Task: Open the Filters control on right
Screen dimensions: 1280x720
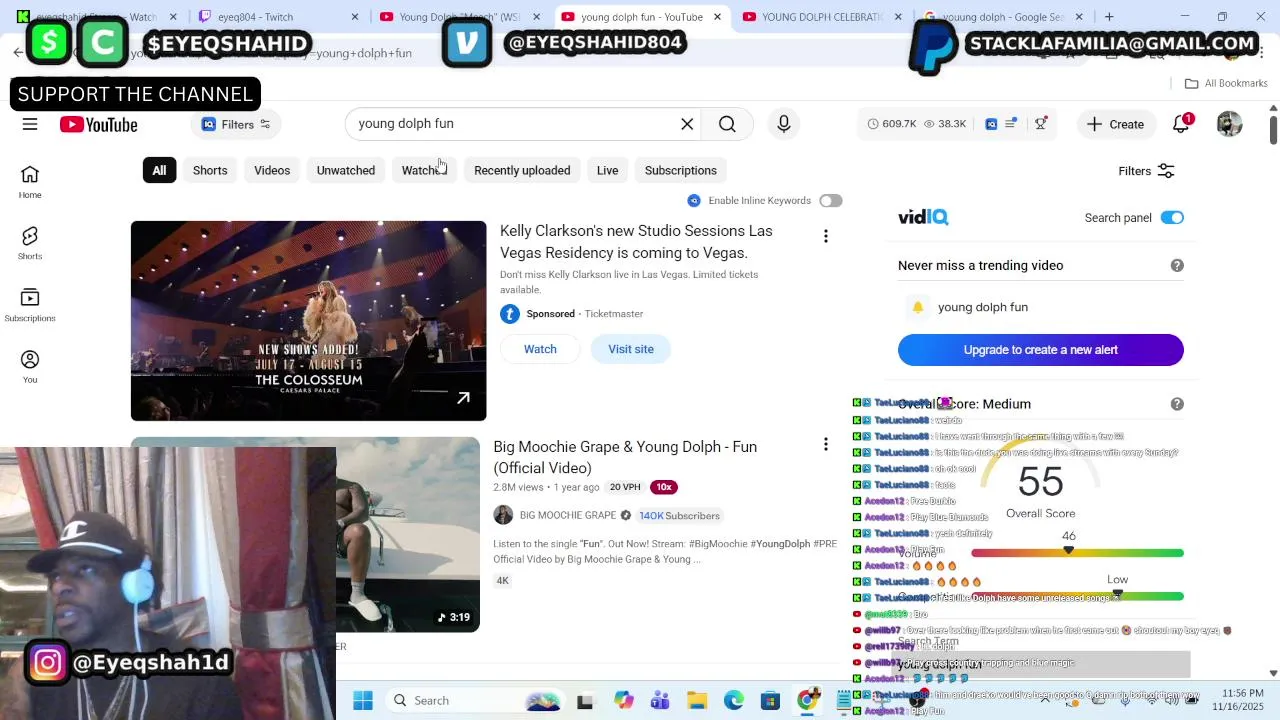Action: click(x=1146, y=171)
